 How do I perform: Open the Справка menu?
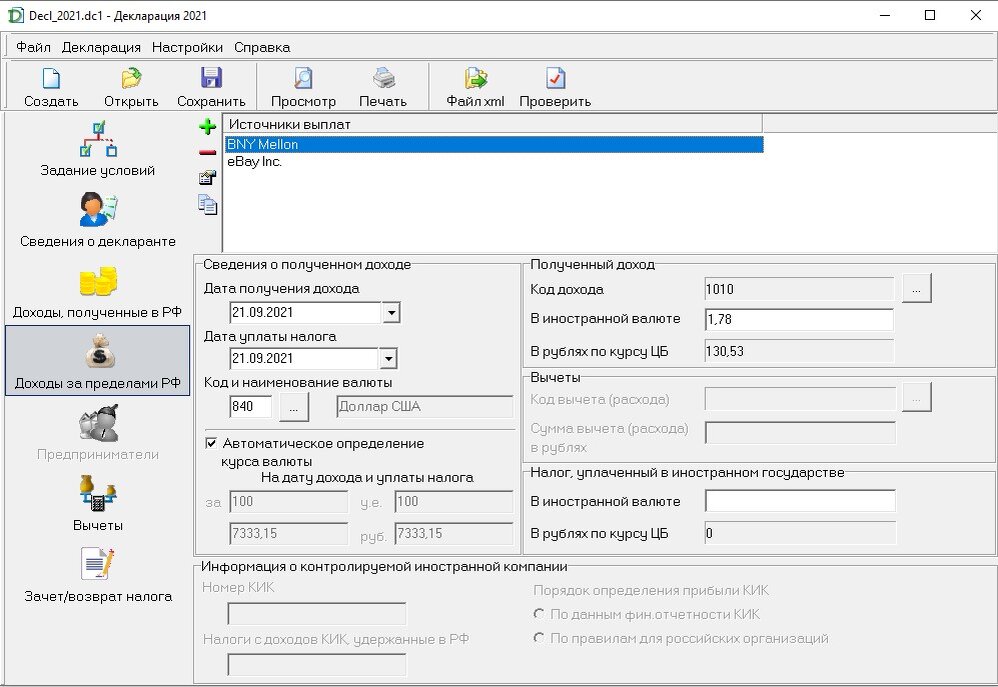point(262,47)
